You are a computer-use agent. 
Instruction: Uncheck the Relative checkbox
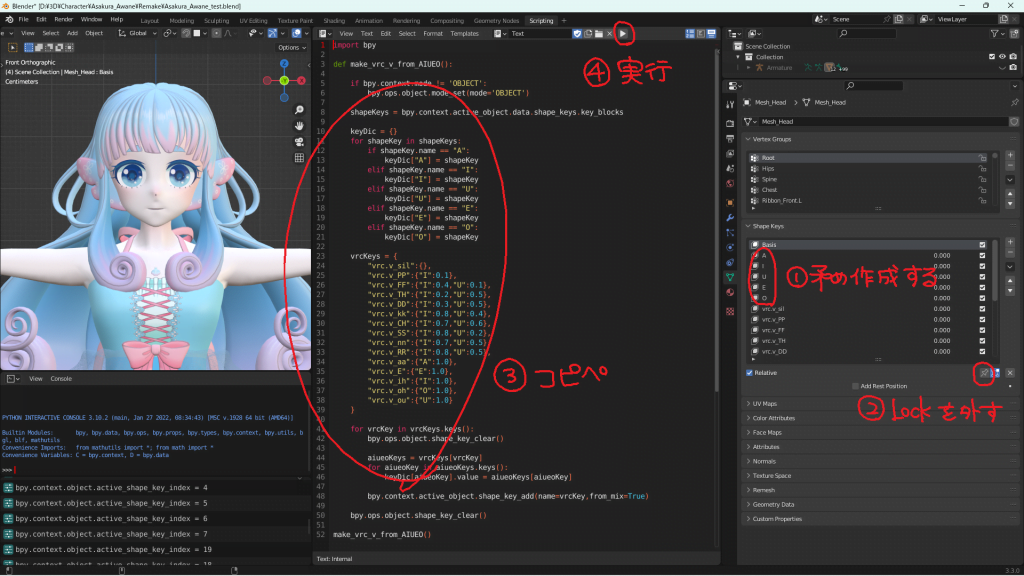tap(750, 373)
